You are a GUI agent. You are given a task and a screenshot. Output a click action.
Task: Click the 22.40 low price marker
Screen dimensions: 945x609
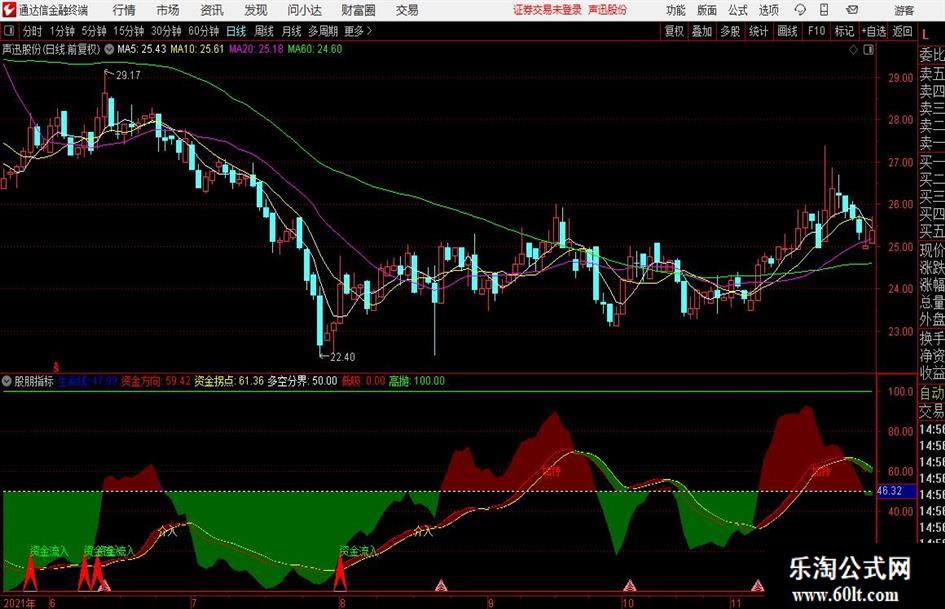(x=342, y=357)
